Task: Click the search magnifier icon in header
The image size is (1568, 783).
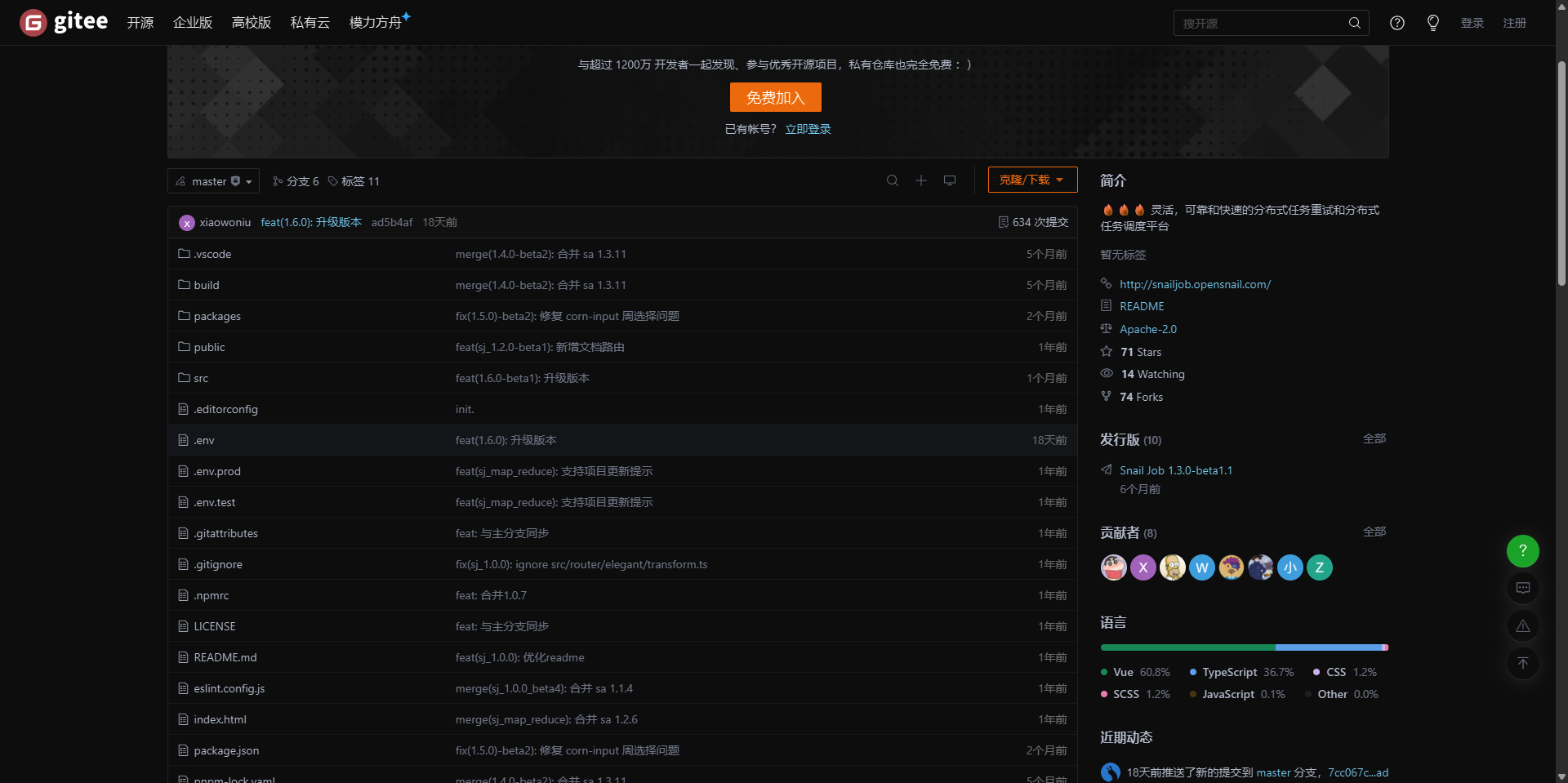Action: pos(1354,23)
